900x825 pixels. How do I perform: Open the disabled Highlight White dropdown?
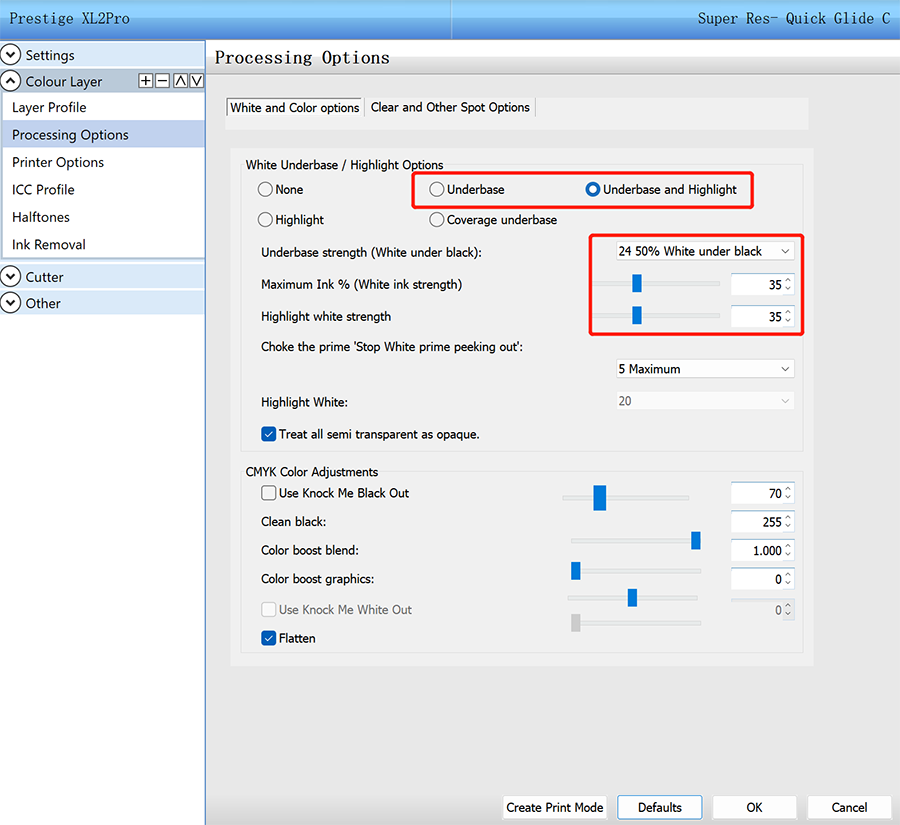coord(705,401)
